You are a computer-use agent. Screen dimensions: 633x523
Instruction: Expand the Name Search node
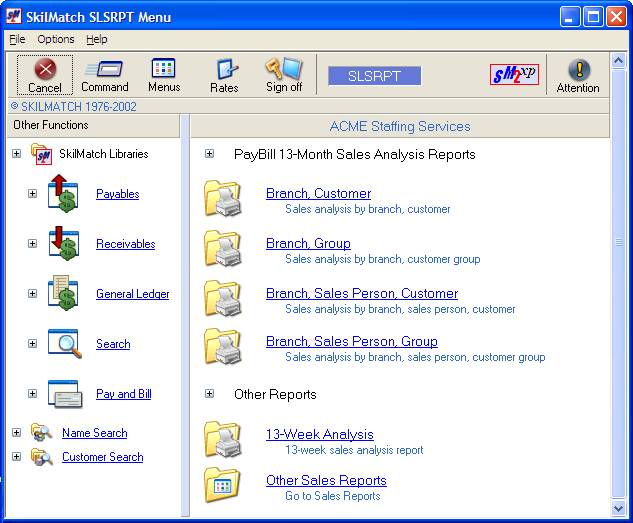coord(16,433)
